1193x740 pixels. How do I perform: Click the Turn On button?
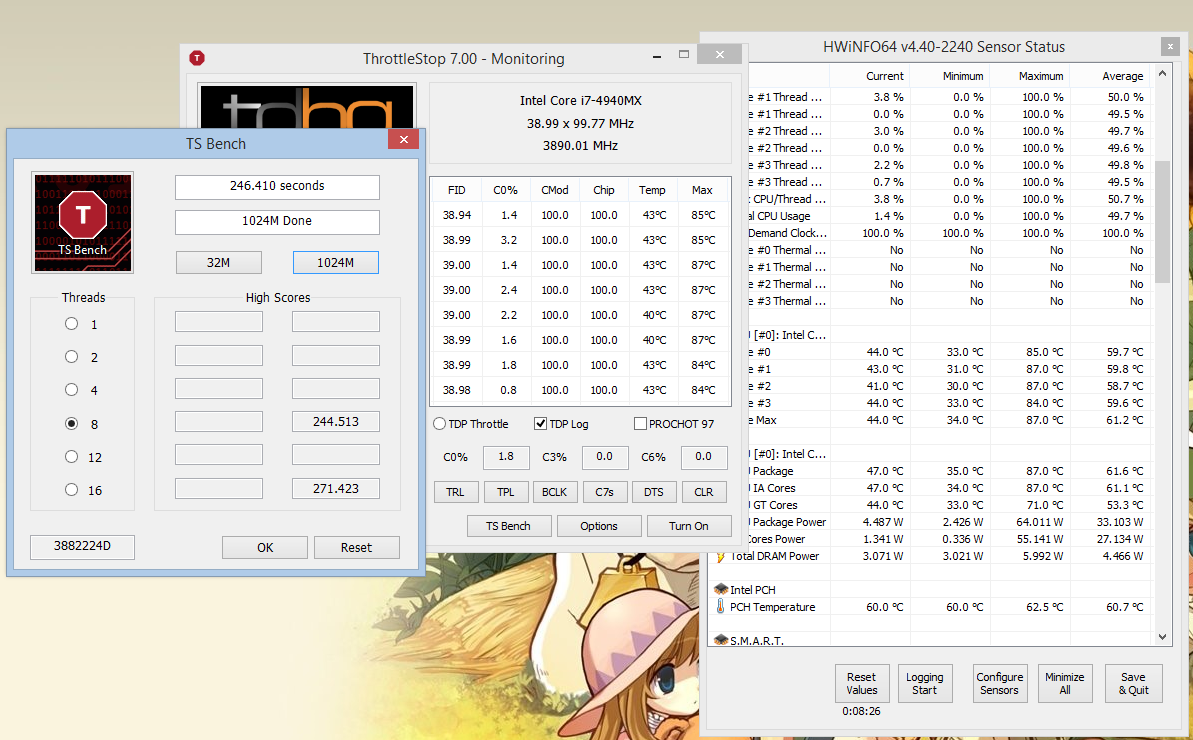[x=689, y=526]
